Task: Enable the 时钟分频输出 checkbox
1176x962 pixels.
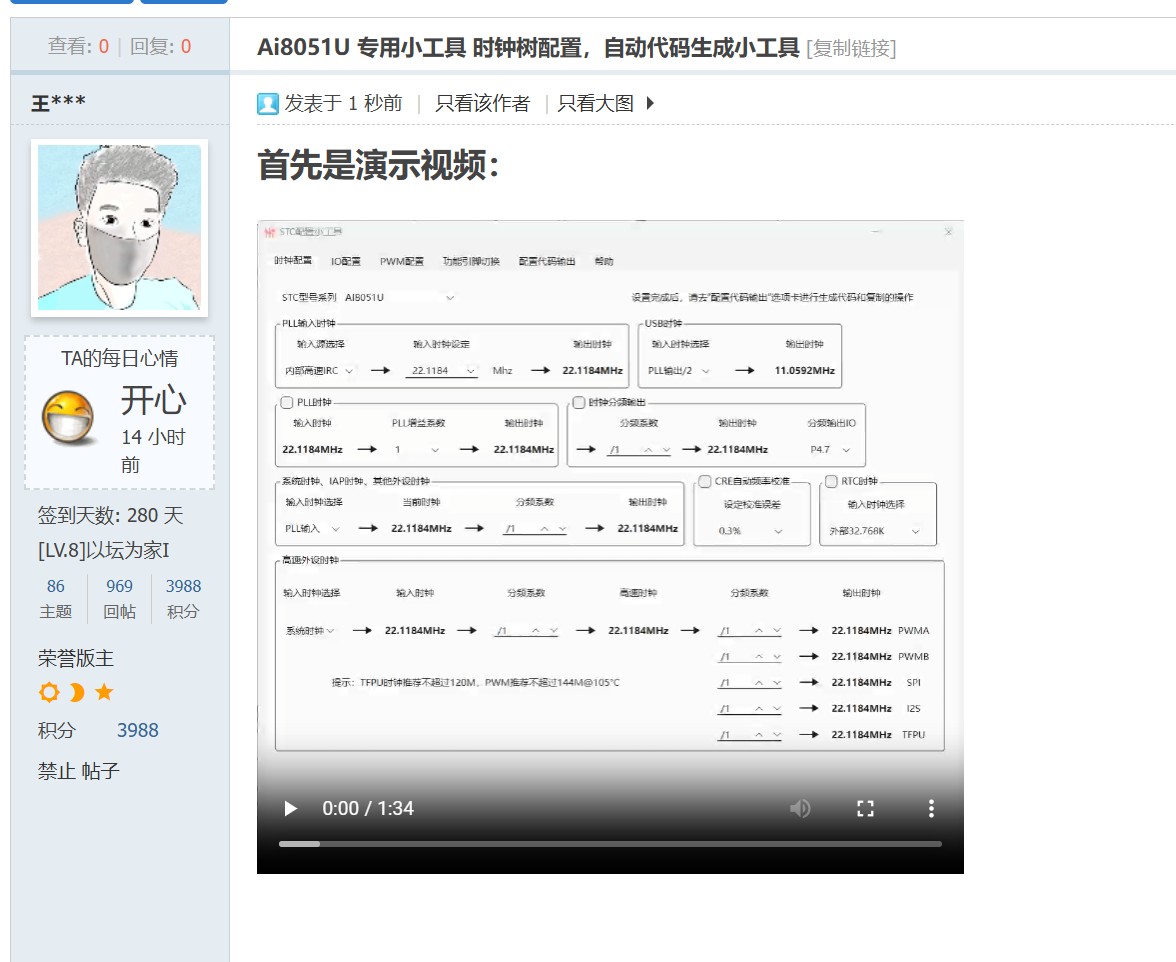Action: (579, 403)
